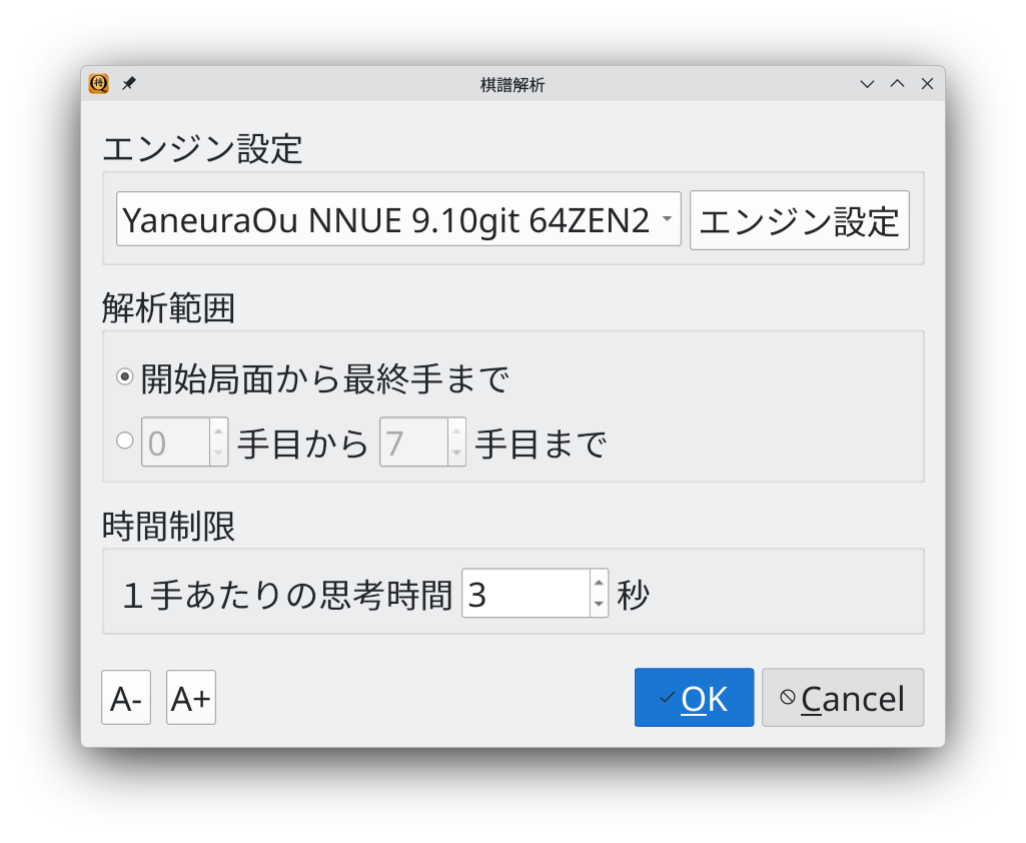1026x843 pixels.
Task: Close the 棋譜解析 dialog
Action: pyautogui.click(x=927, y=84)
